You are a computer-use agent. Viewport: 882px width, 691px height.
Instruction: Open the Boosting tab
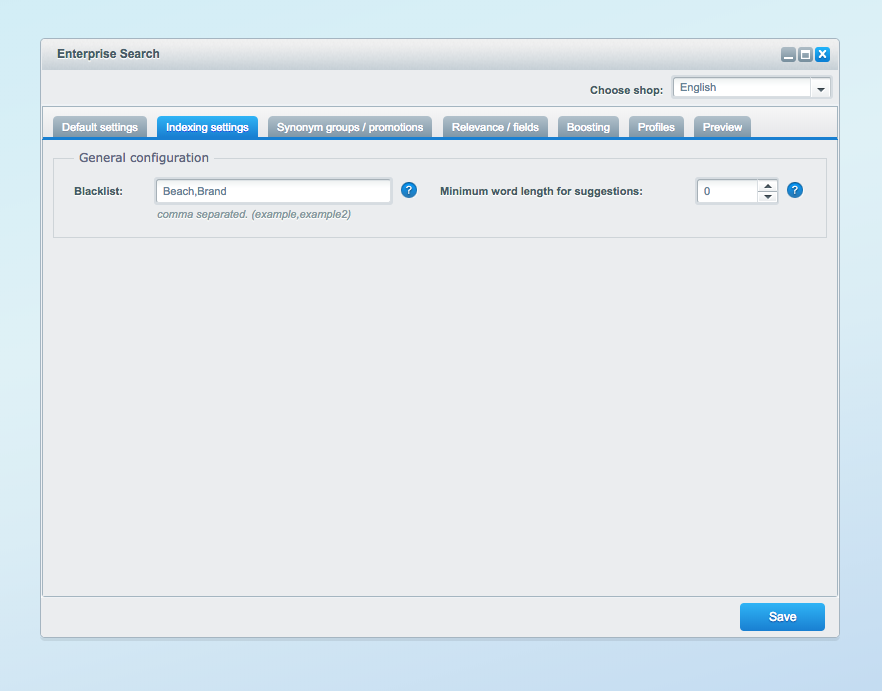pos(588,127)
